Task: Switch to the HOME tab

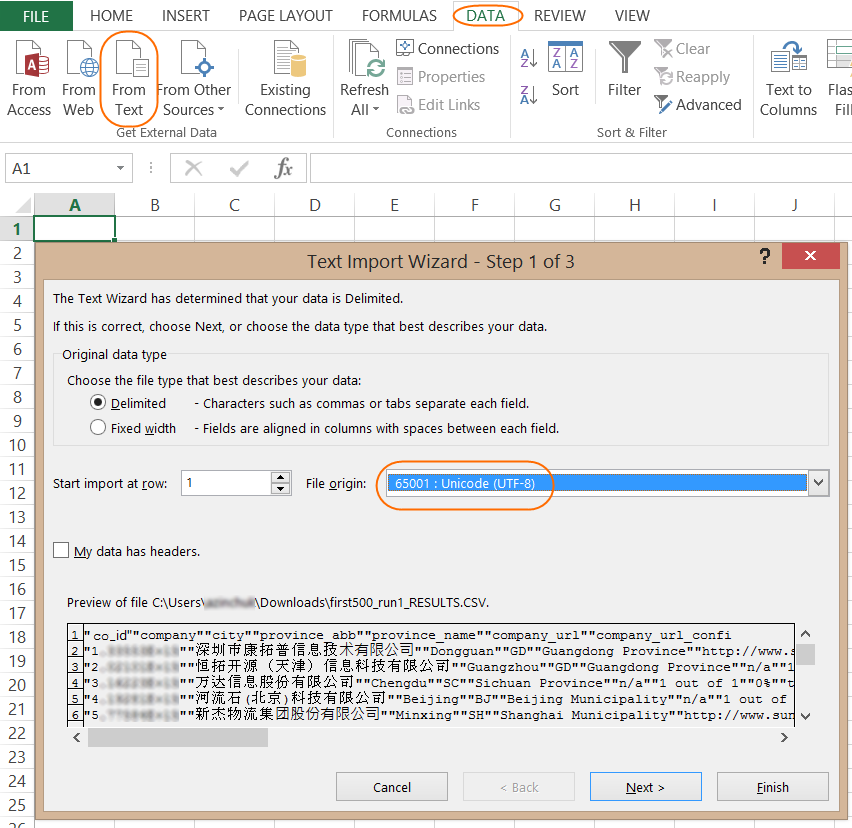Action: (111, 16)
